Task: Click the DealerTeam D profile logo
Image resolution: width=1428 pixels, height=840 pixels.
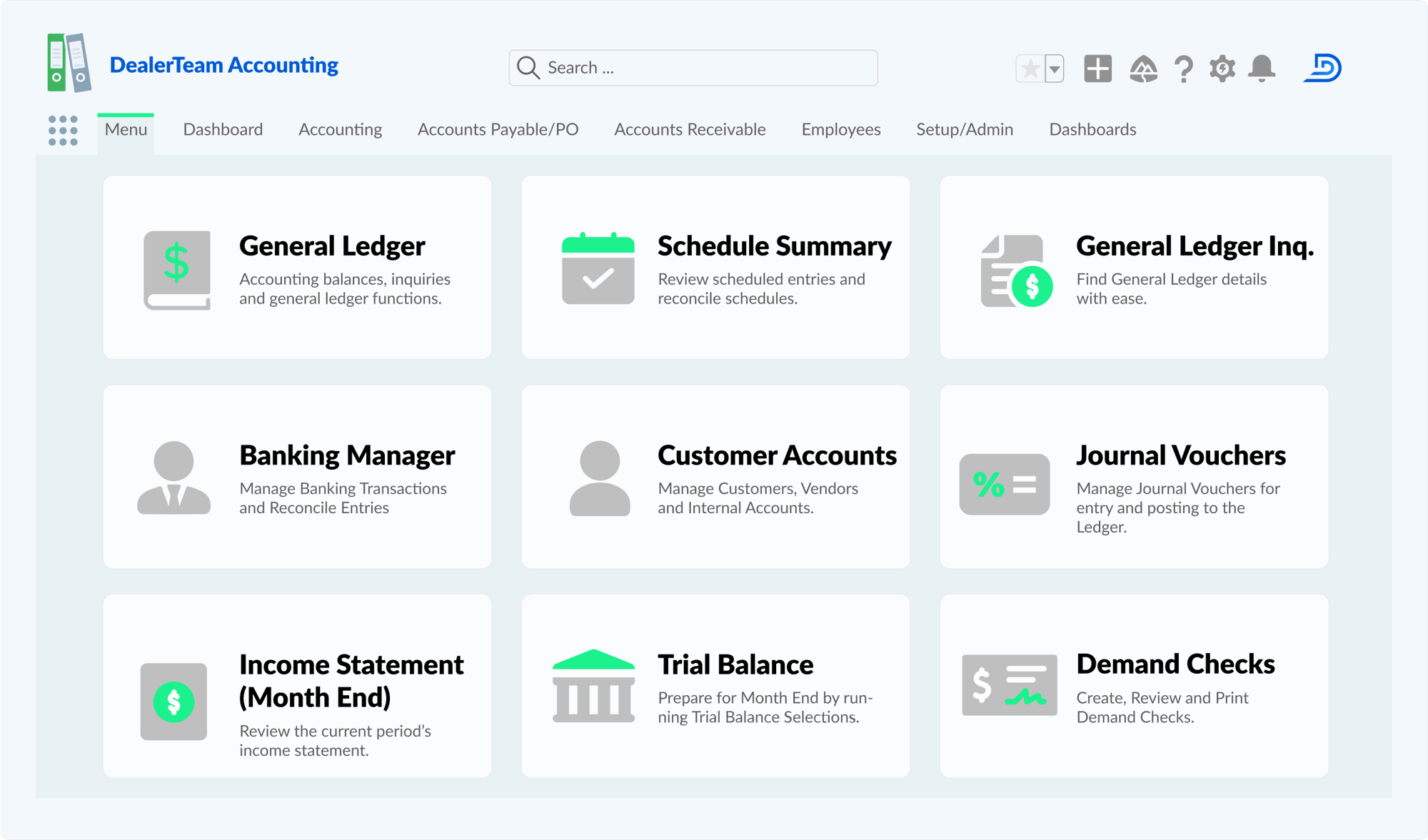Action: click(1323, 68)
